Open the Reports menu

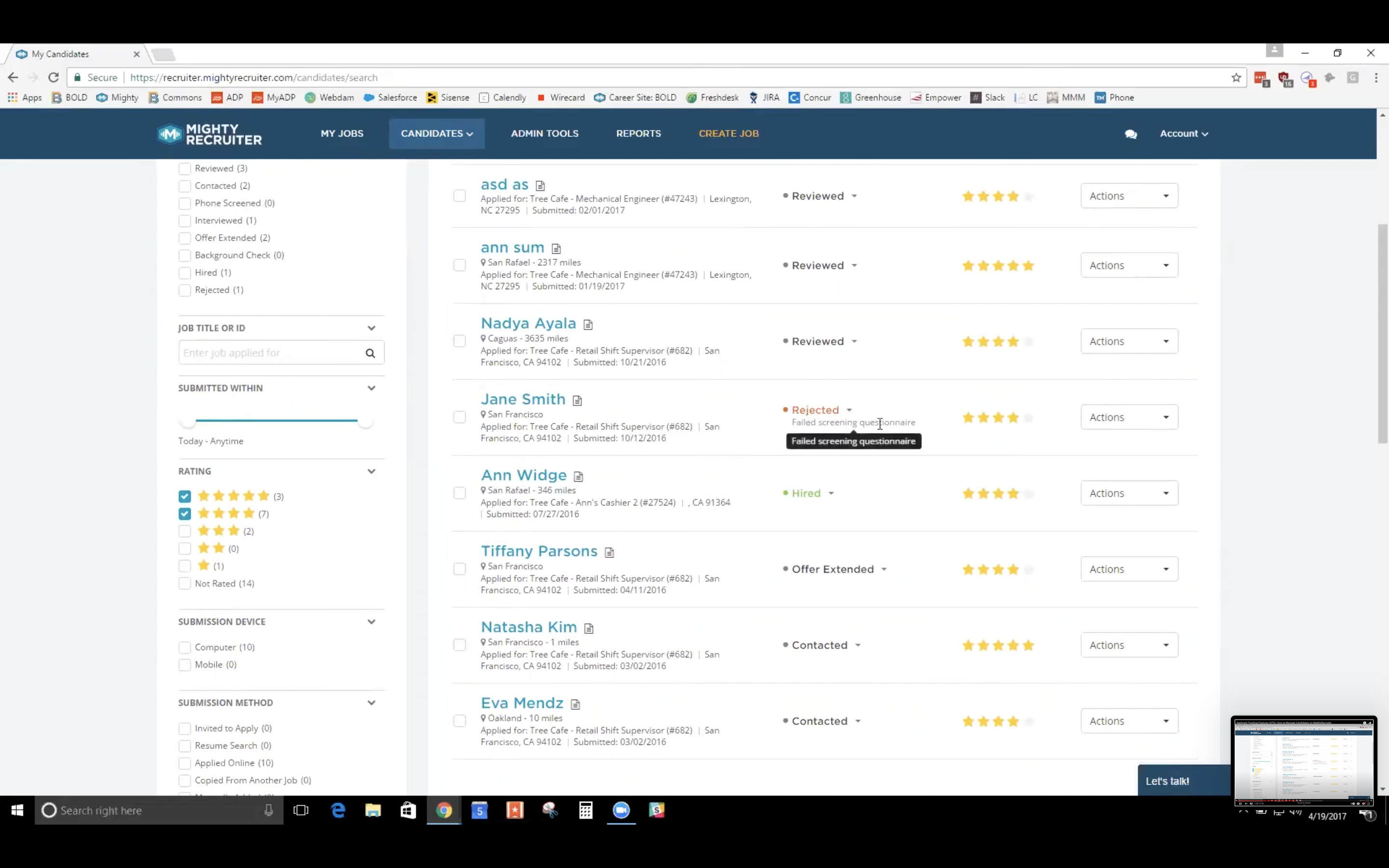pyautogui.click(x=639, y=134)
